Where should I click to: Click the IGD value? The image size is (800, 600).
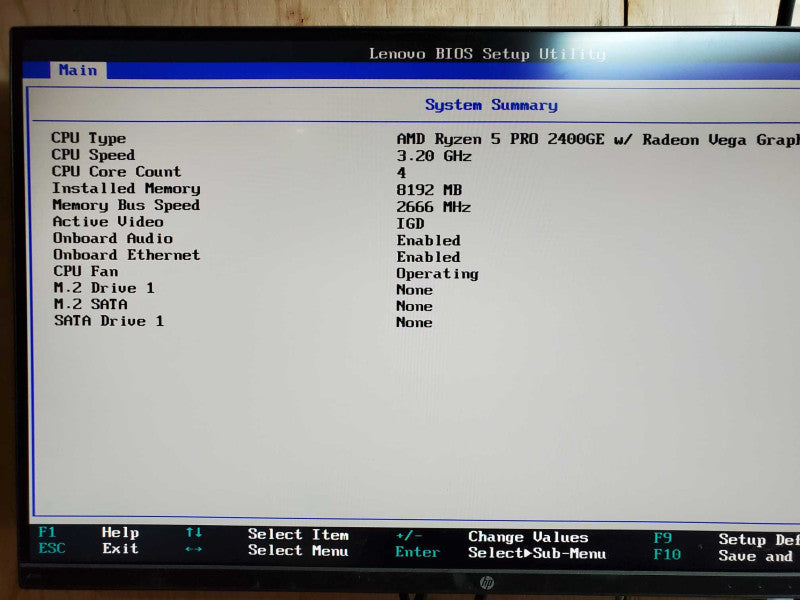click(x=410, y=223)
